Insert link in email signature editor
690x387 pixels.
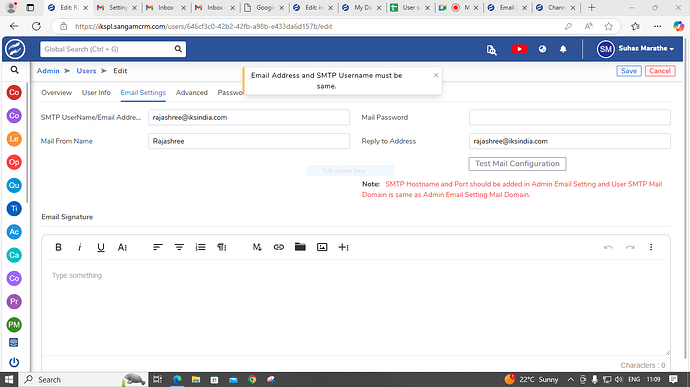[x=279, y=247]
